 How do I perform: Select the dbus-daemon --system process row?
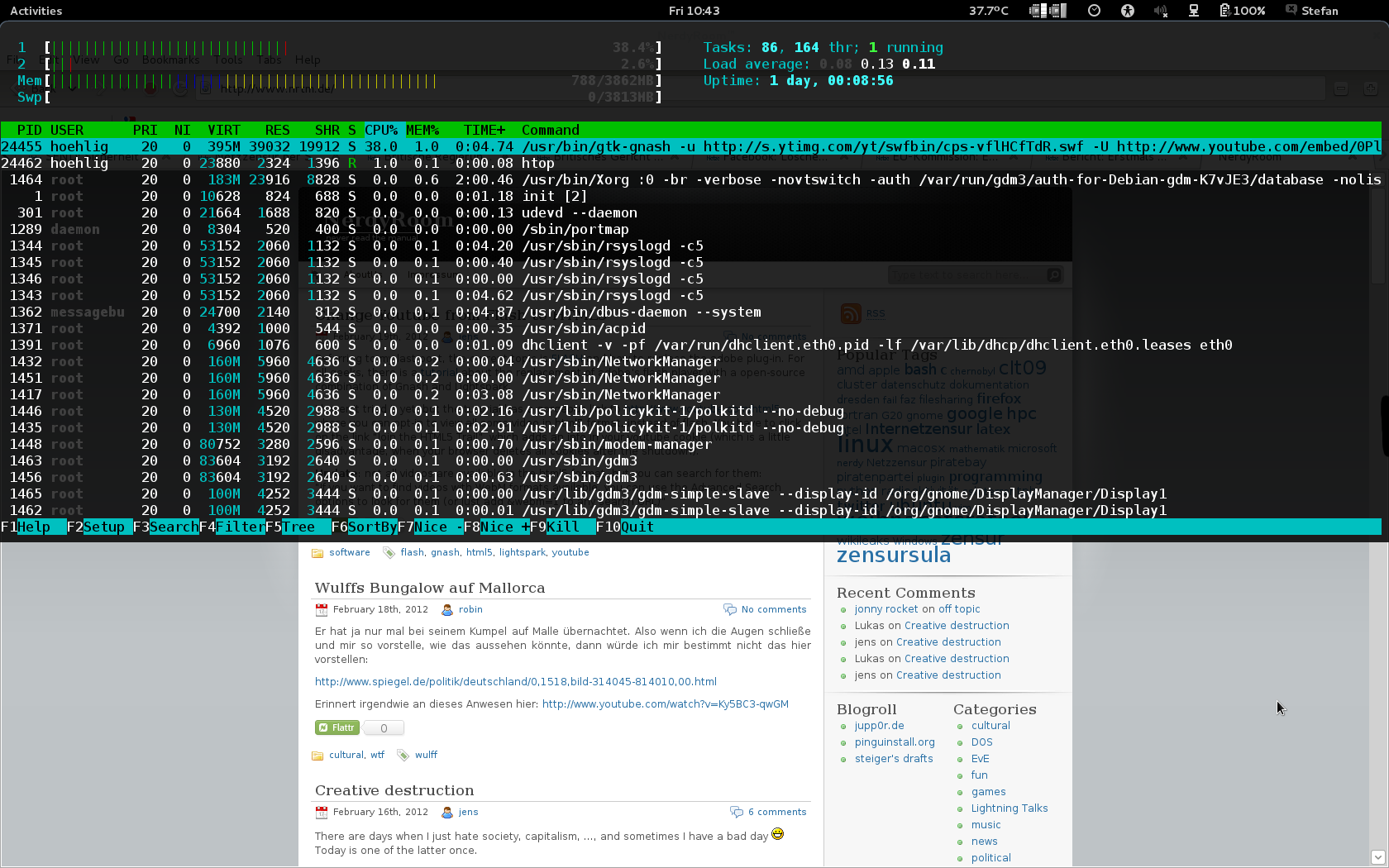pos(691,312)
